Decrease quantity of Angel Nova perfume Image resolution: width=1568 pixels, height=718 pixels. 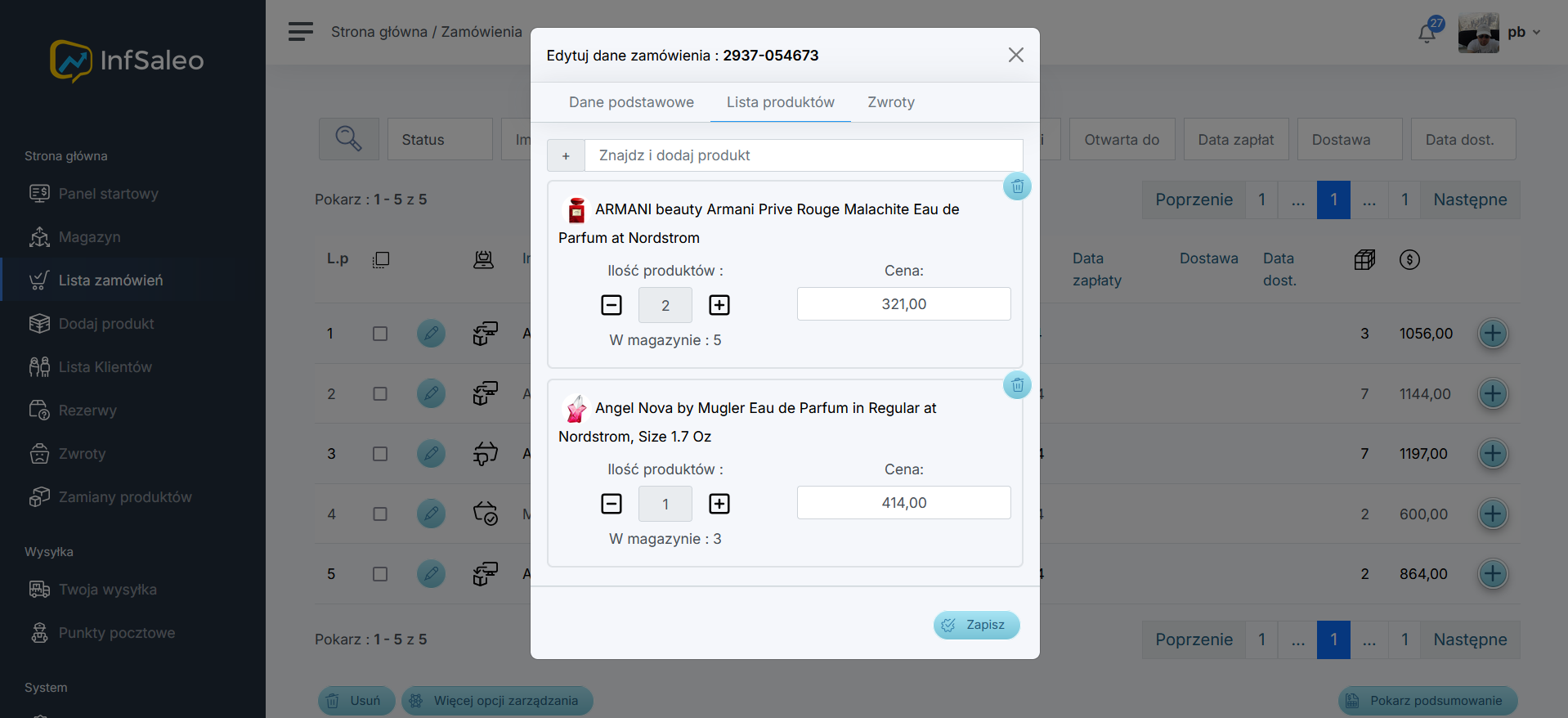(612, 504)
